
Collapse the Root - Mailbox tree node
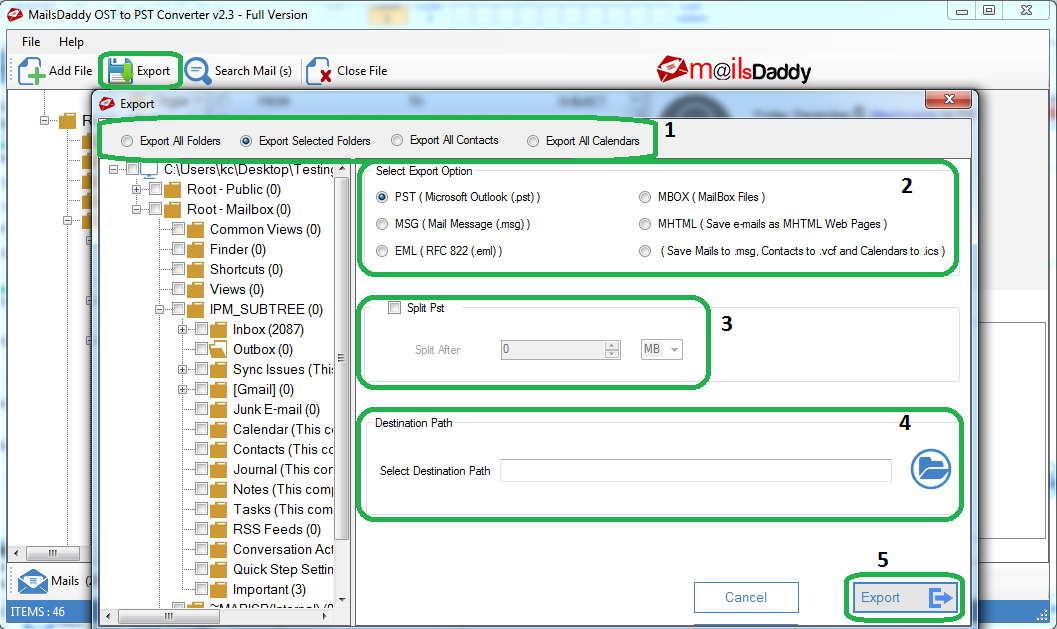pyautogui.click(x=136, y=210)
